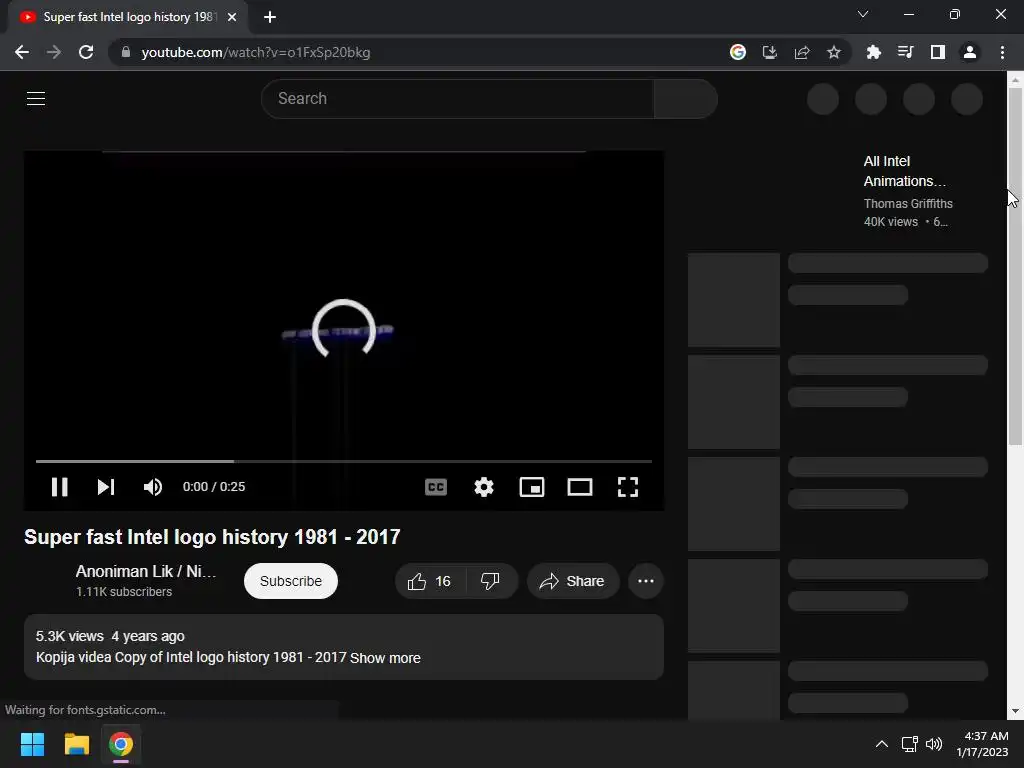Screen dimensions: 1024x768
Task: Open the YouTube hamburger guide menu
Action: [x=36, y=99]
